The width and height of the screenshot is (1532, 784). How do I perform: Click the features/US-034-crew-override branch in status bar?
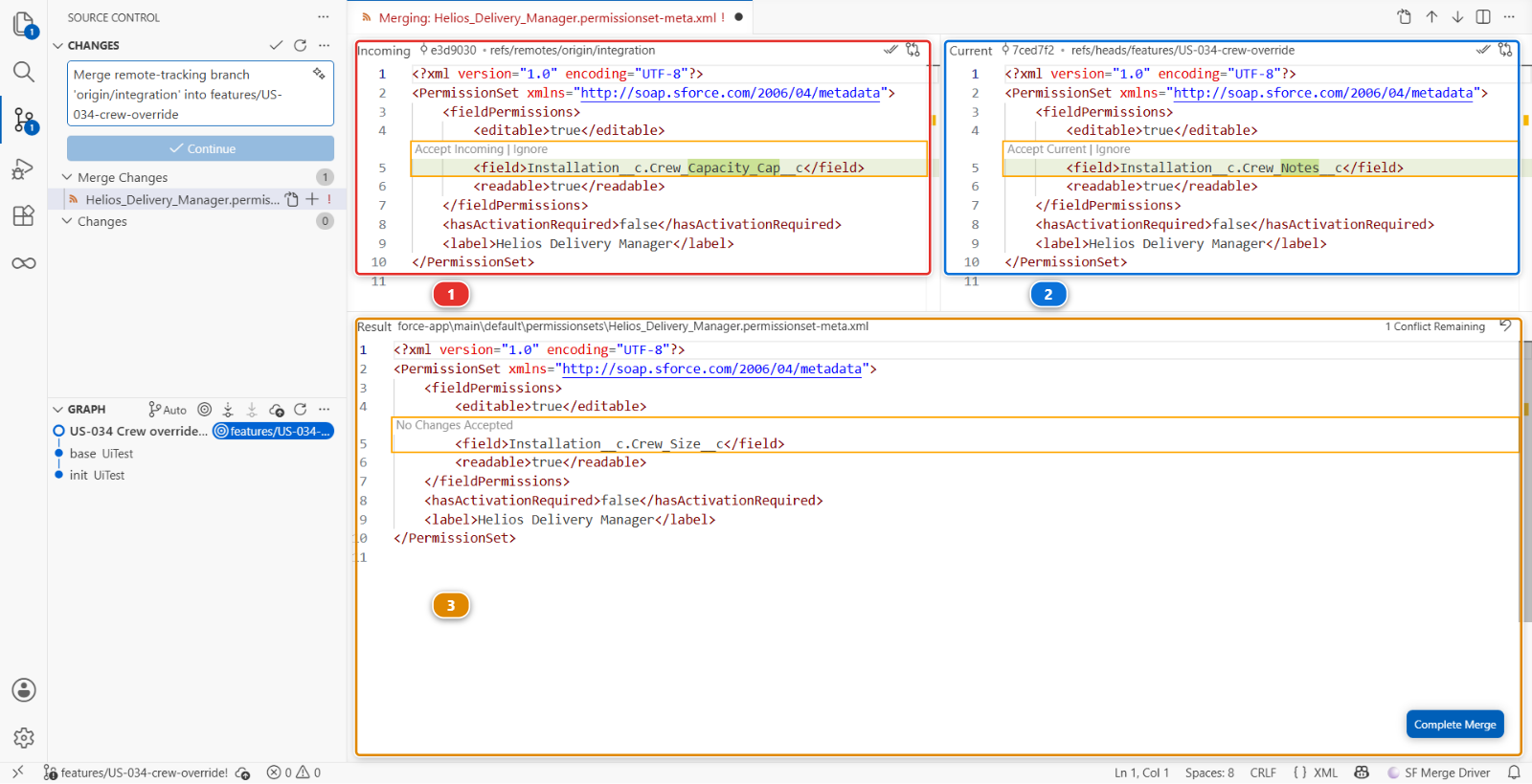(136, 773)
